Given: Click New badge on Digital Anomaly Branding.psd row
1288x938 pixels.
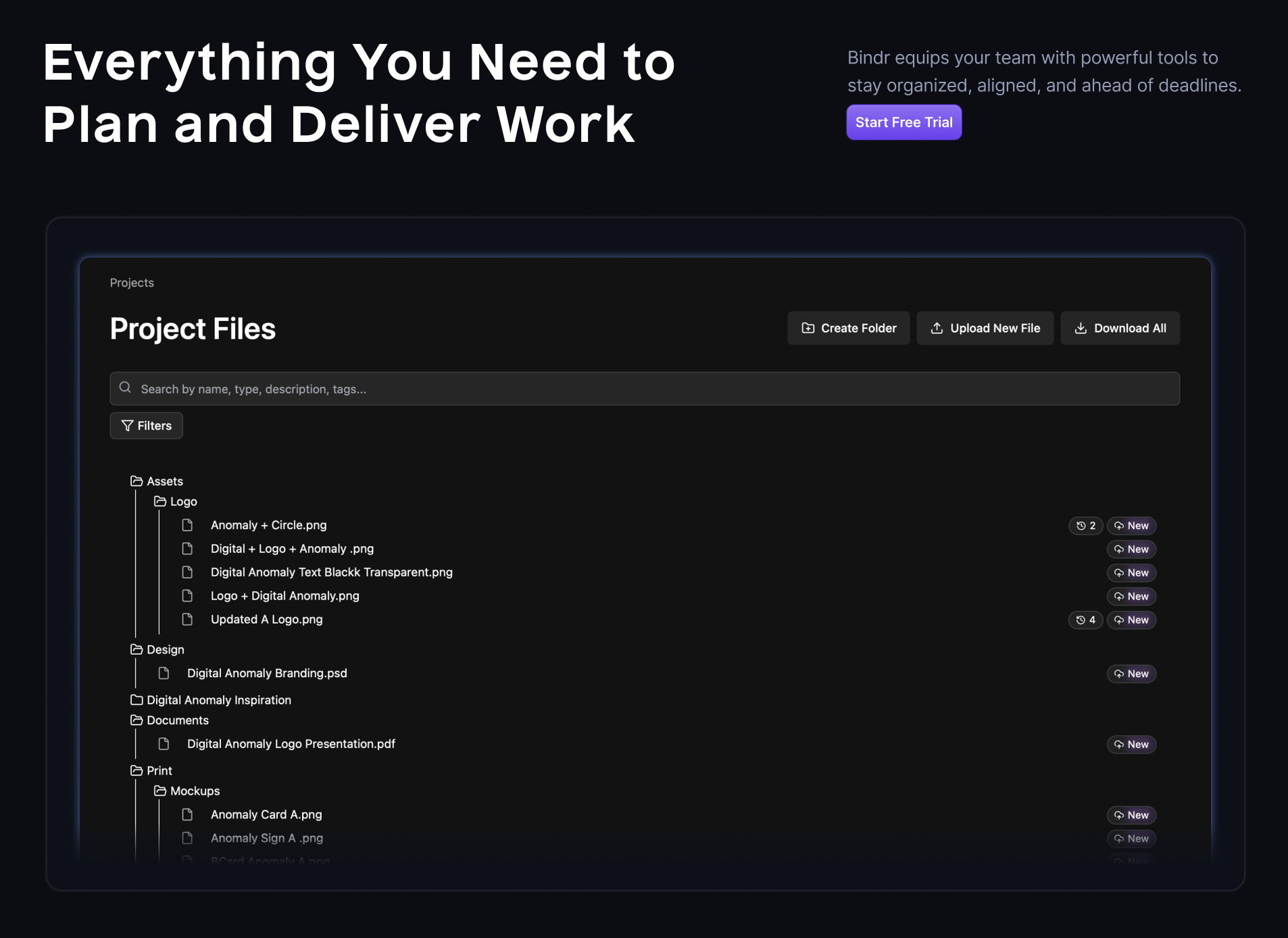Looking at the screenshot, I should pyautogui.click(x=1131, y=674).
